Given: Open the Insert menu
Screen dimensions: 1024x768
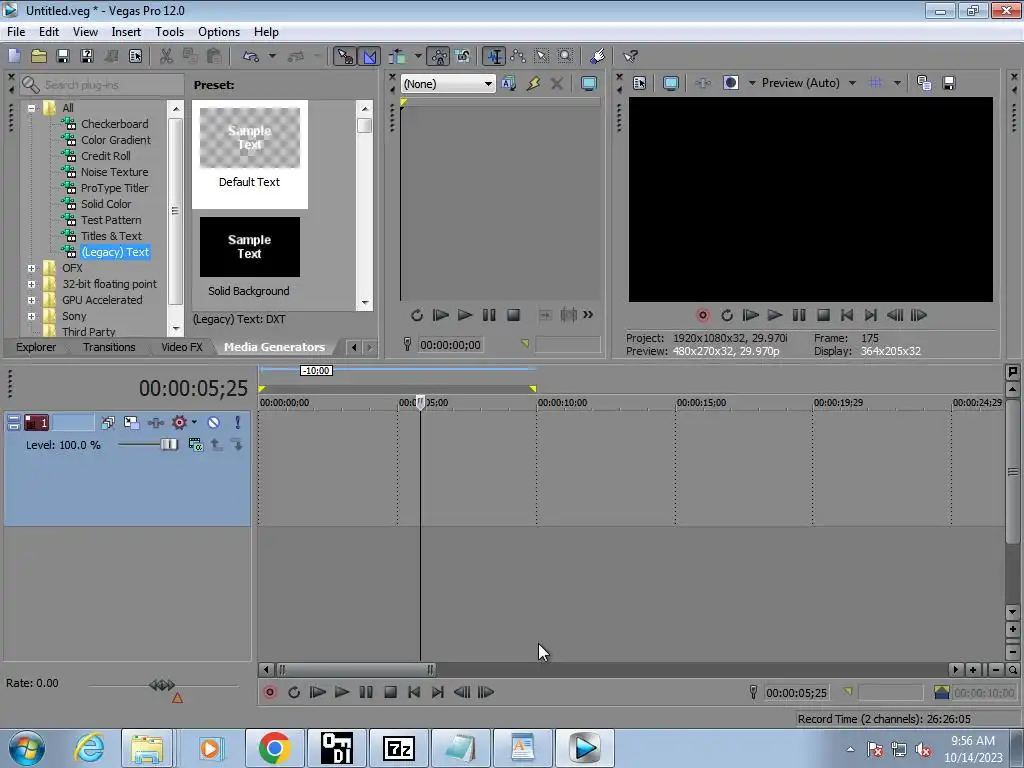Looking at the screenshot, I should click(x=125, y=31).
